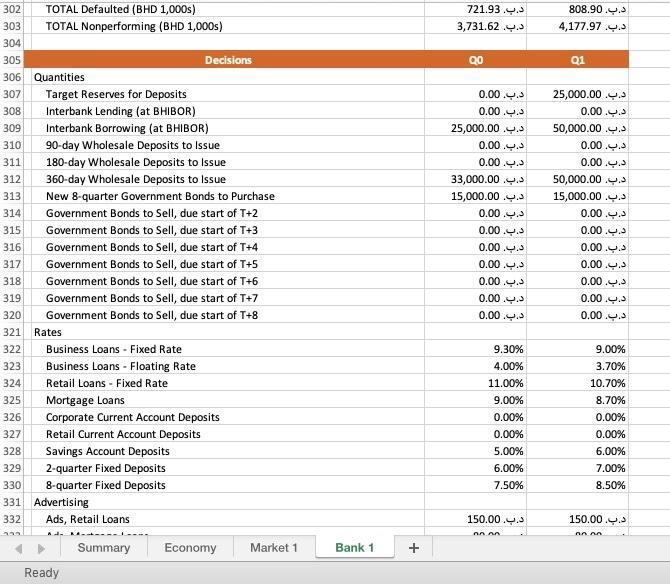Switch to the Economy sheet tab

[190, 548]
